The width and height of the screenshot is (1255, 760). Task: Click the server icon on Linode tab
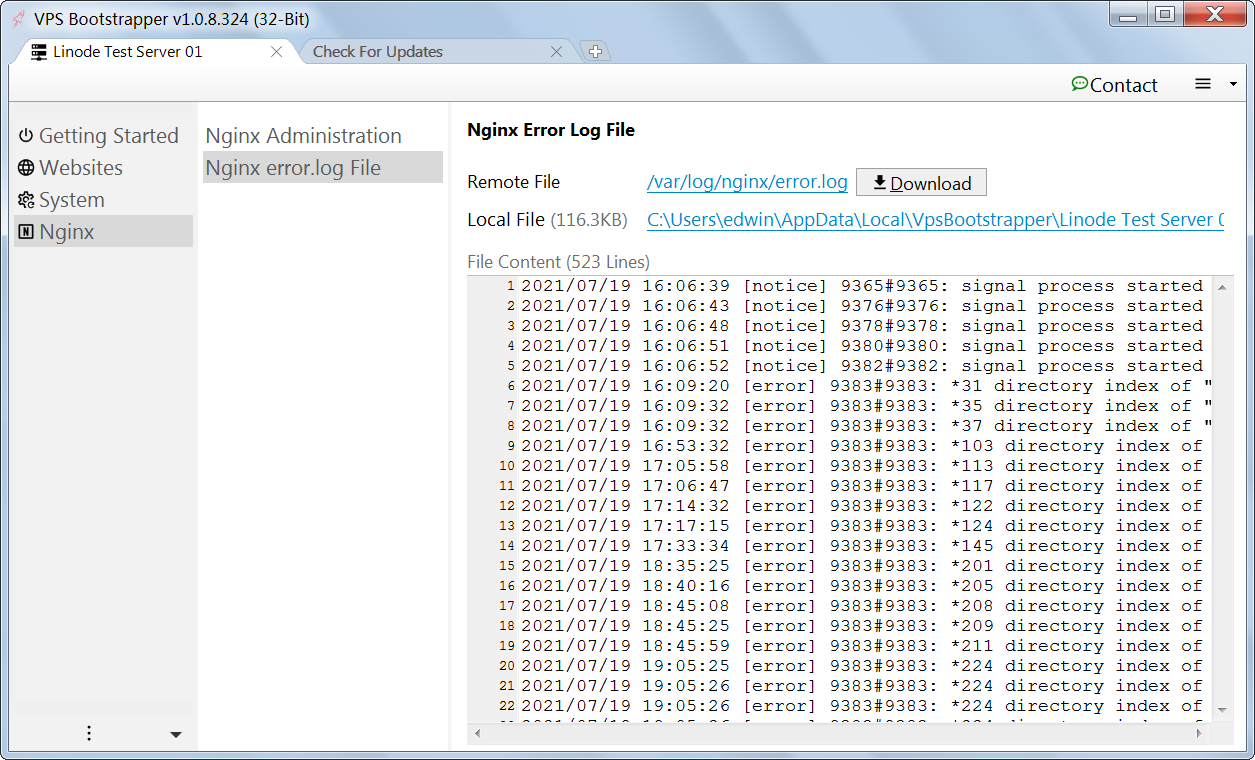[37, 50]
